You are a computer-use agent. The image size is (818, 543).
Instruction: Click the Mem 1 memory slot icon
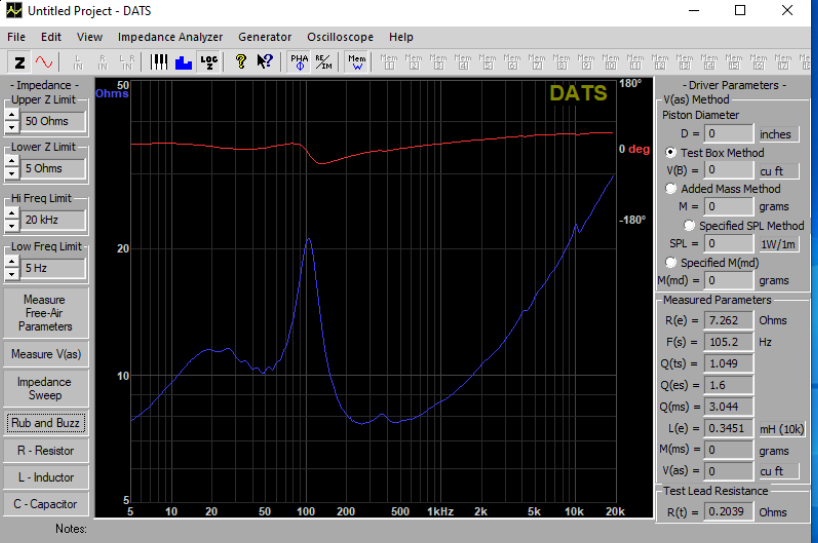pyautogui.click(x=389, y=63)
